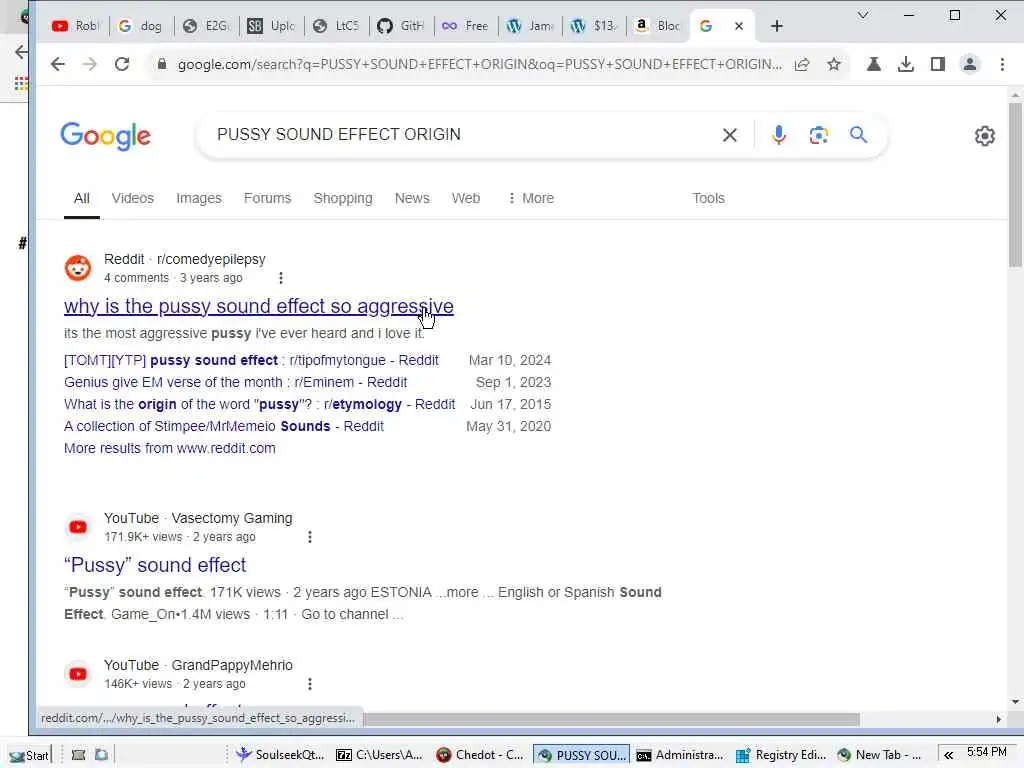Image resolution: width=1024 pixels, height=768 pixels.
Task: Switch to the Uplc tab
Action: [x=271, y=26]
